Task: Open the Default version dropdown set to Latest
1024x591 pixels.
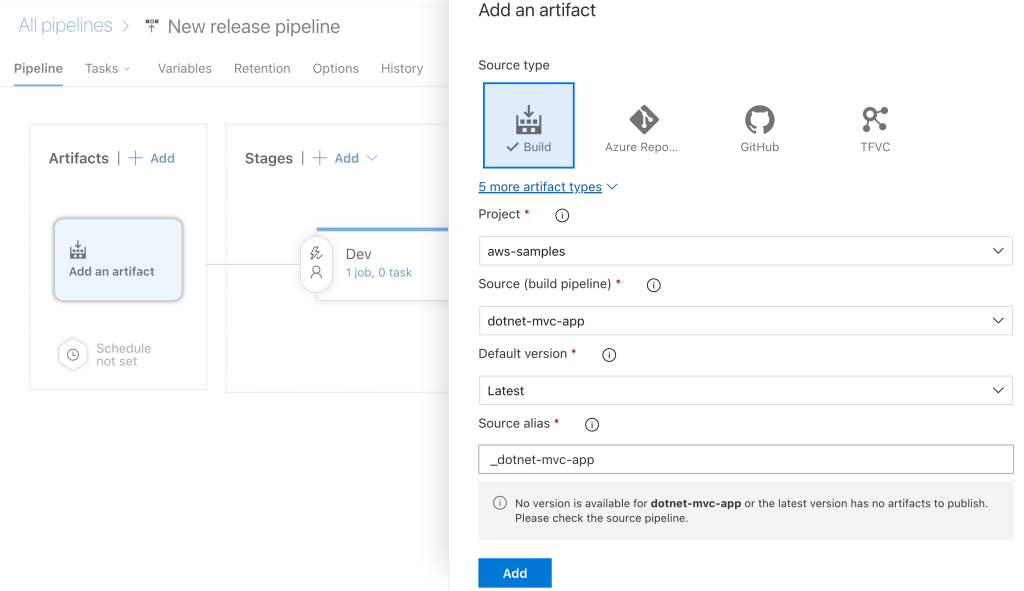Action: [745, 390]
